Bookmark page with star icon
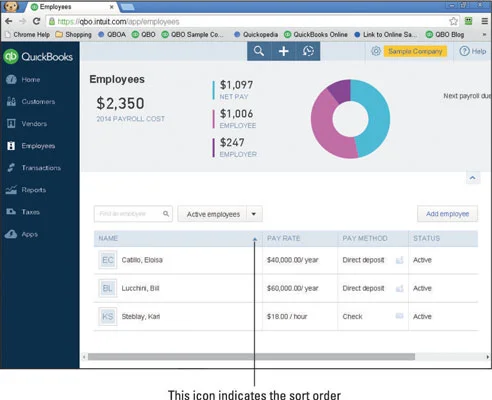 point(453,21)
